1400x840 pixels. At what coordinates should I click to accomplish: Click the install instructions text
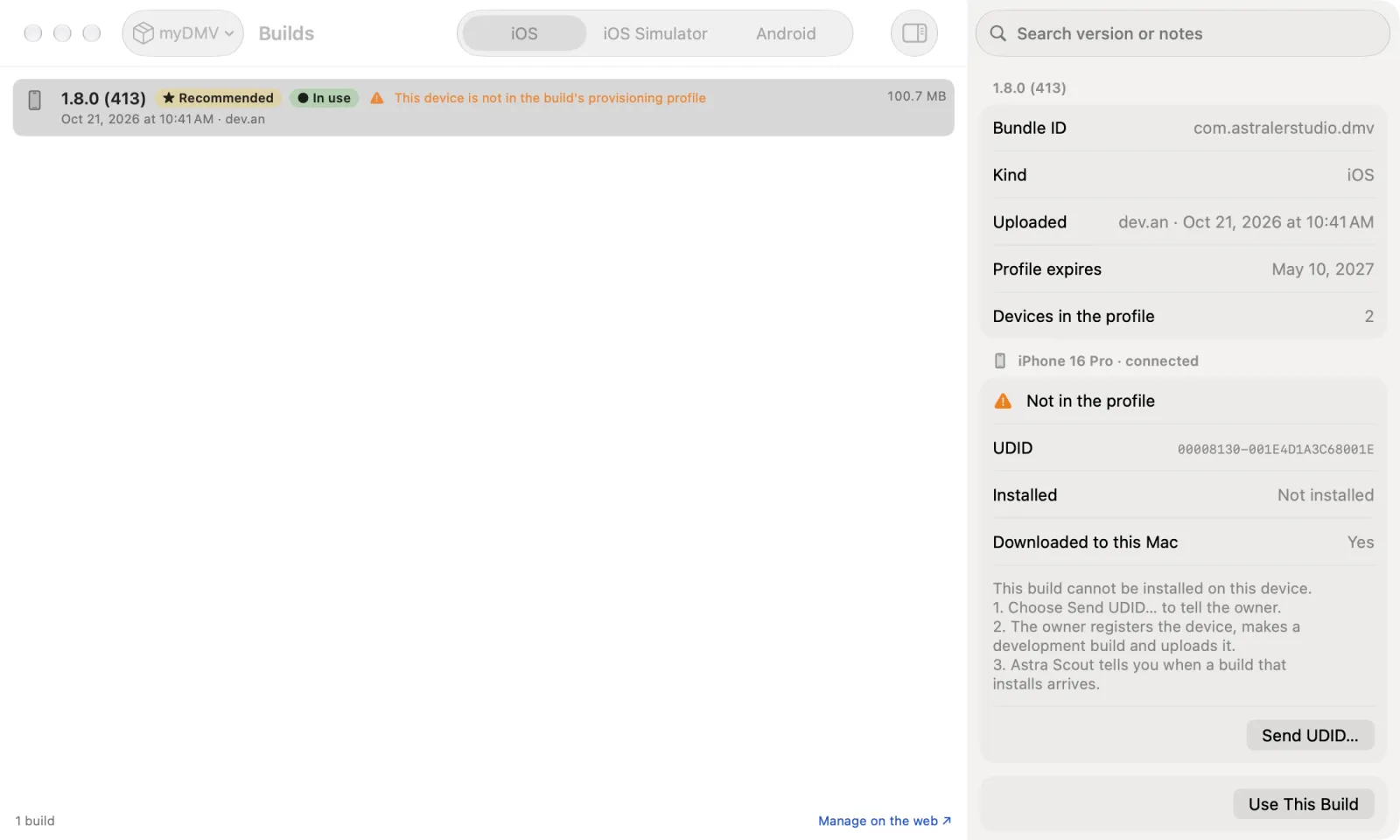click(1152, 636)
